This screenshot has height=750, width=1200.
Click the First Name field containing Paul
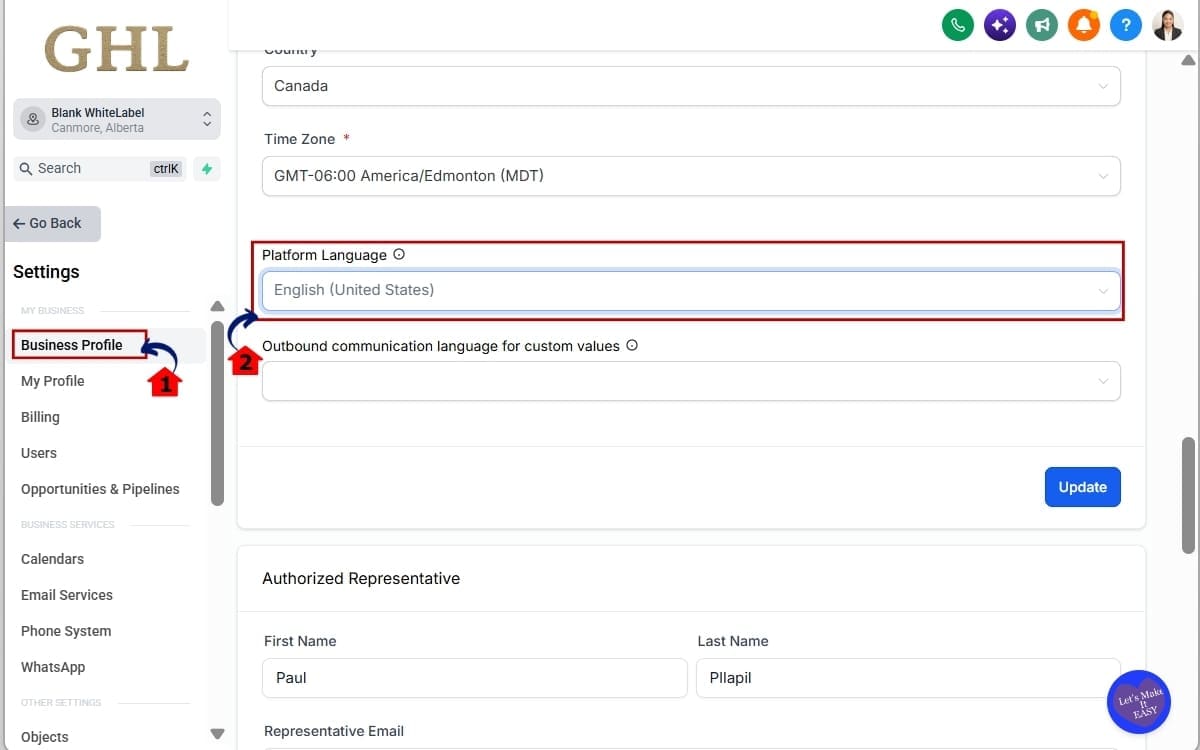475,678
